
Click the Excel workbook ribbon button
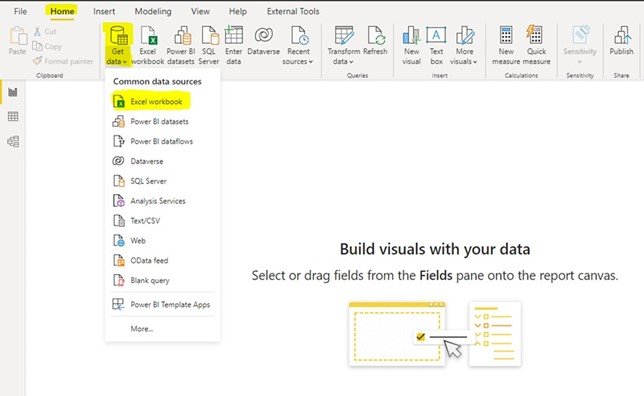(x=148, y=45)
